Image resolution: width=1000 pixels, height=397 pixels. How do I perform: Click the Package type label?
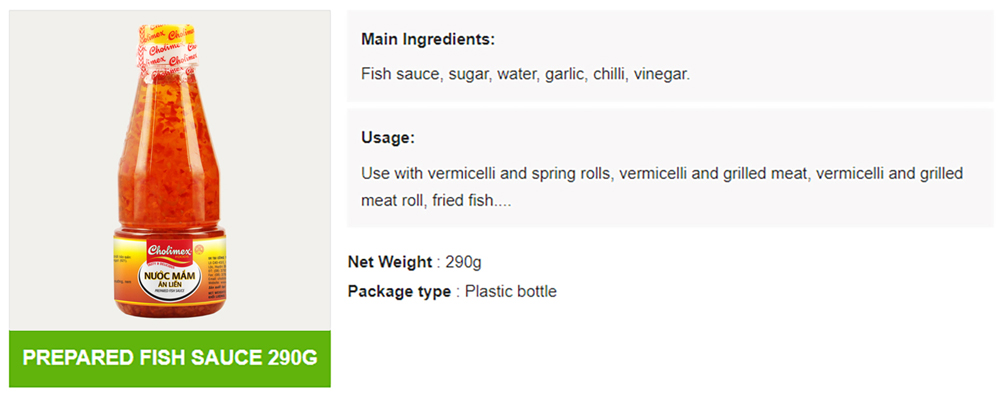pyautogui.click(x=399, y=292)
